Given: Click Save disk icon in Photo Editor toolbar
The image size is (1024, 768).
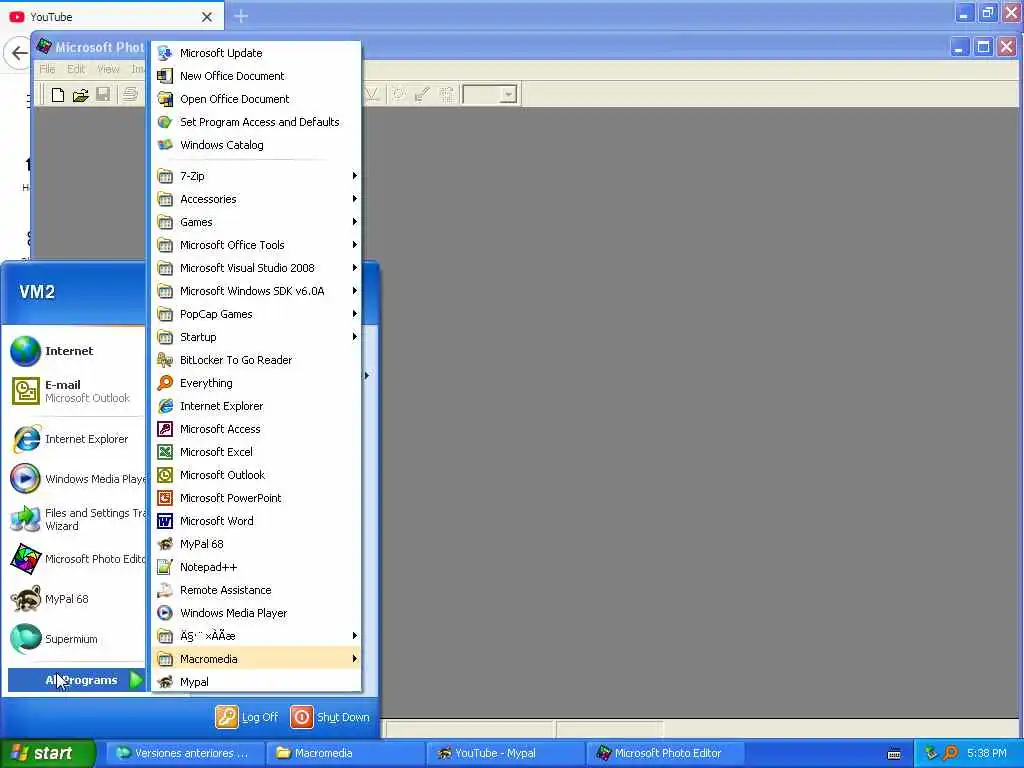Looking at the screenshot, I should click(x=103, y=95).
